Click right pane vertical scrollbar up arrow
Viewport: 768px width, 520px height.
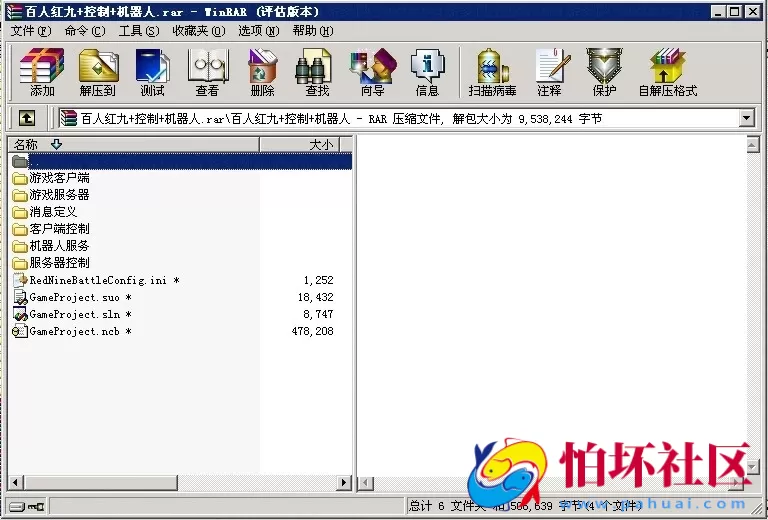753,144
